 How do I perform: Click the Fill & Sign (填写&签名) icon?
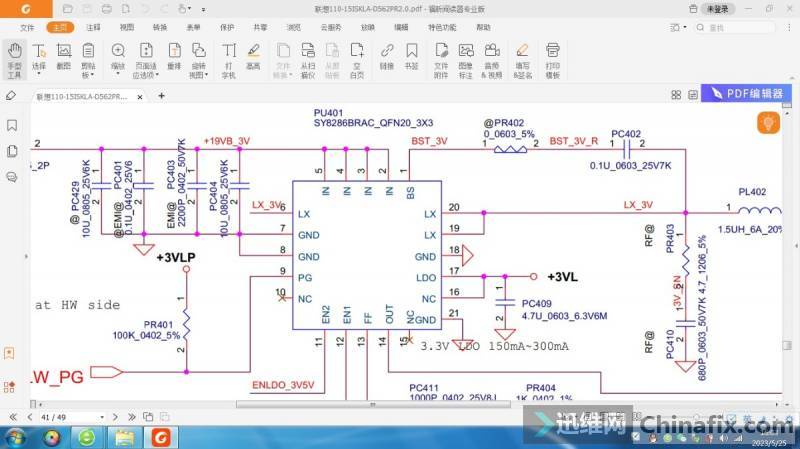coord(522,59)
